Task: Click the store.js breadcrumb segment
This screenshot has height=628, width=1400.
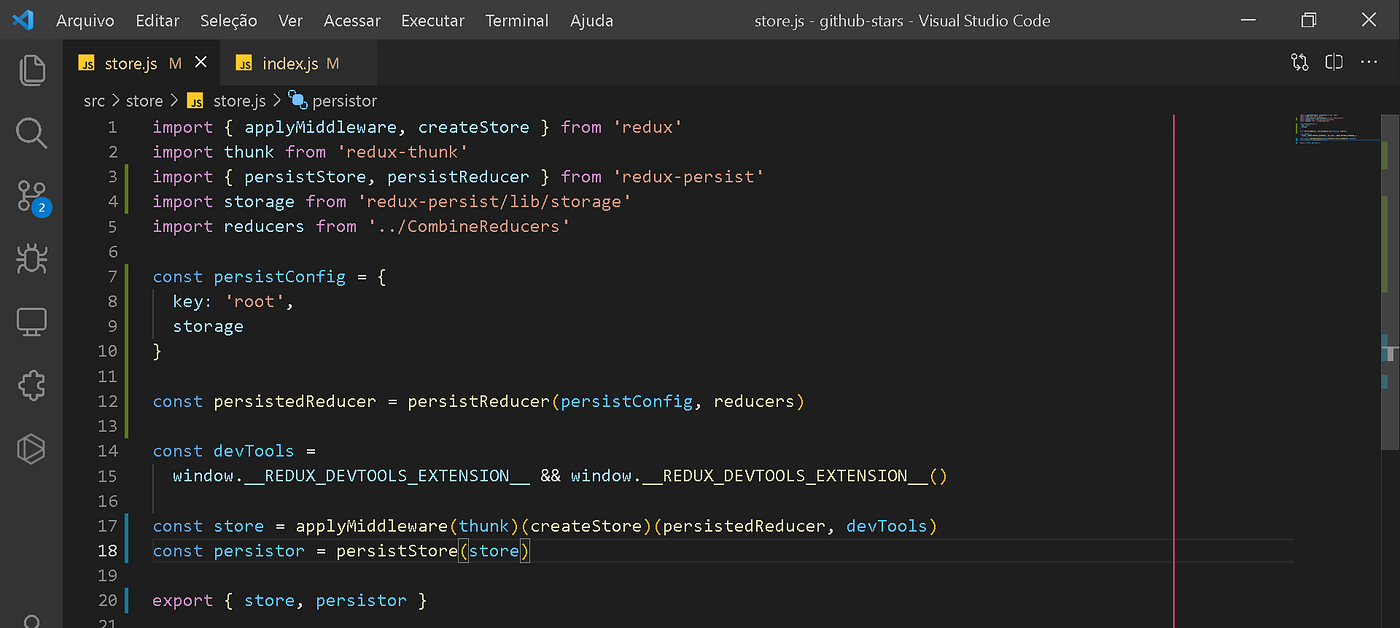Action: coord(239,100)
